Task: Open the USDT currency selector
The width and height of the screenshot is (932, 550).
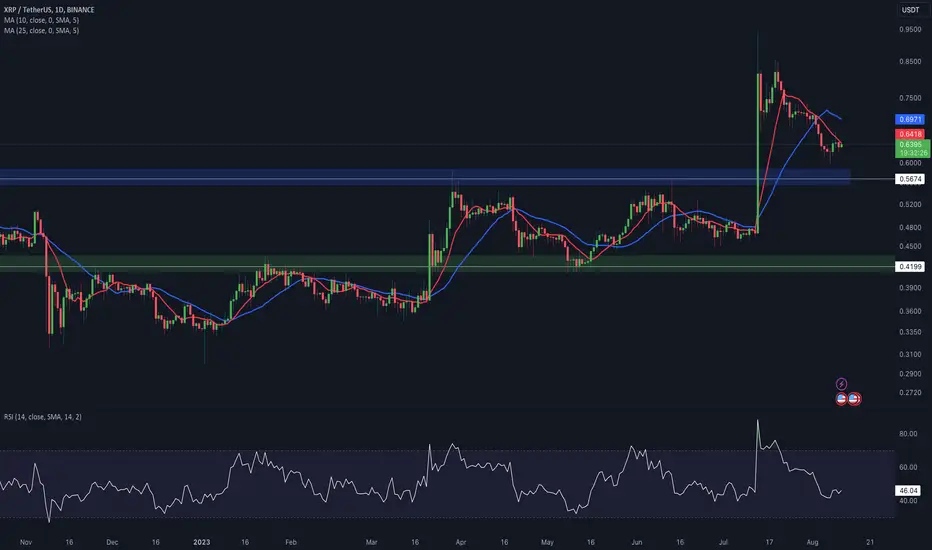Action: [910, 10]
